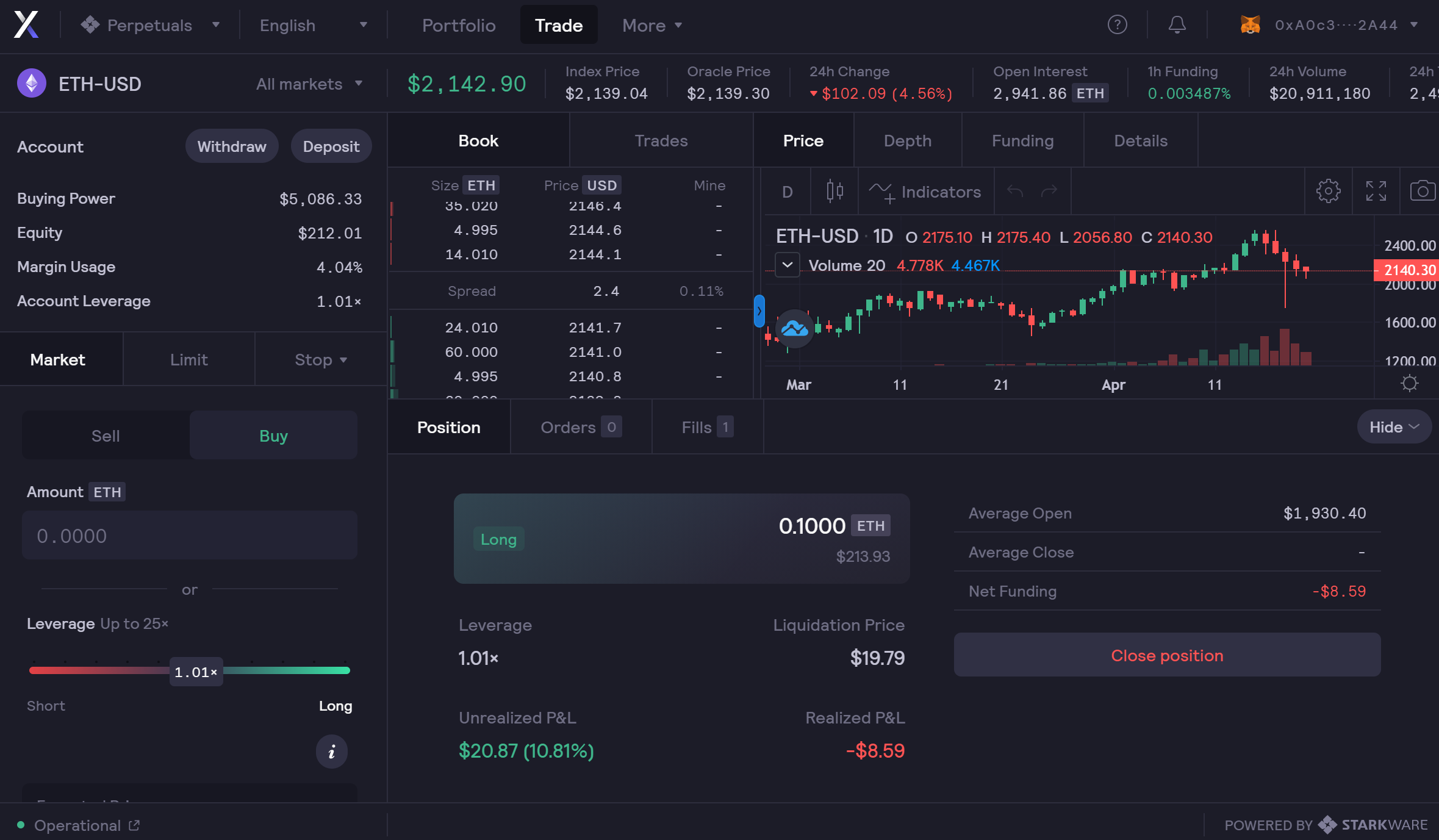Open the Fills tab
1439x840 pixels.
coord(708,427)
